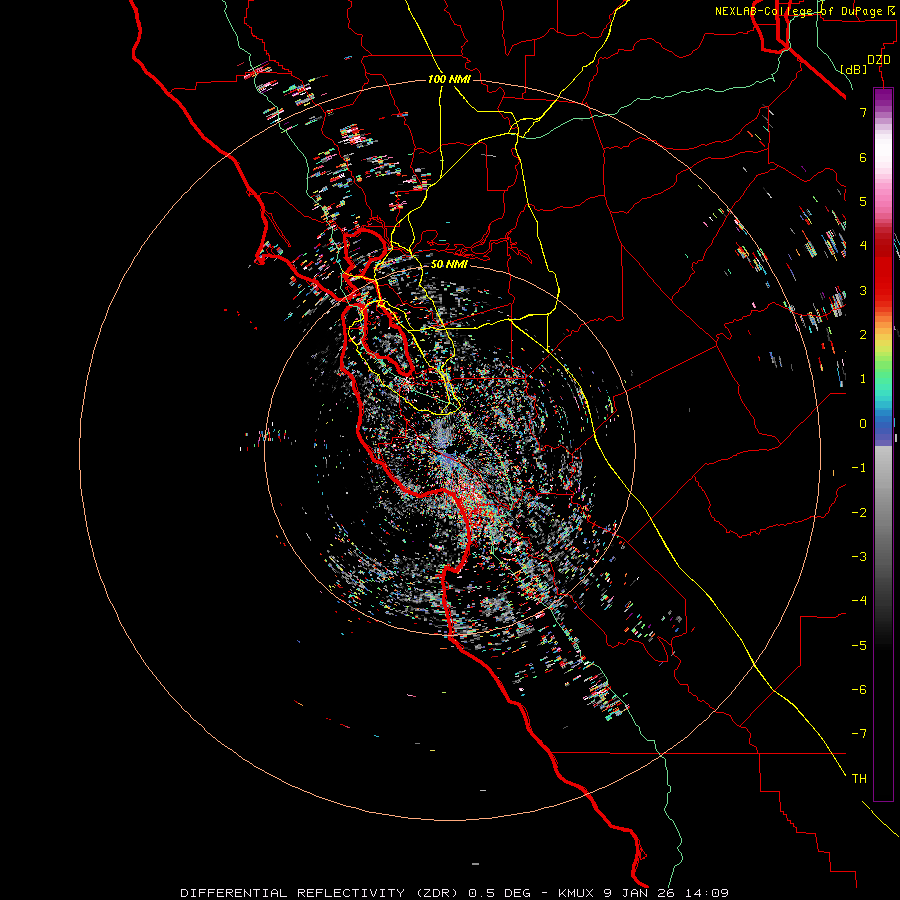
Task: Click the -2 tick label on the color scale
Action: point(859,512)
